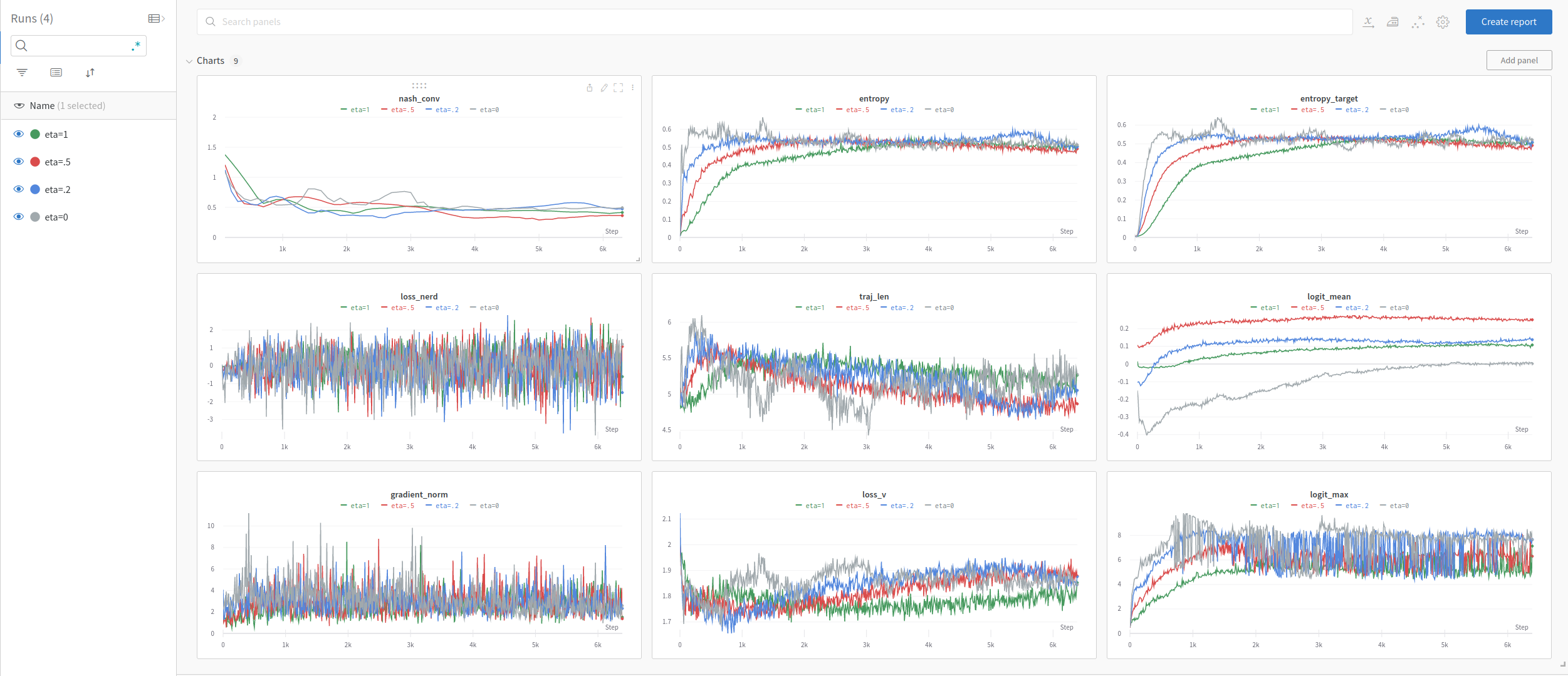The width and height of the screenshot is (1568, 676).
Task: Hide the eta=.5 run
Action: (x=19, y=162)
